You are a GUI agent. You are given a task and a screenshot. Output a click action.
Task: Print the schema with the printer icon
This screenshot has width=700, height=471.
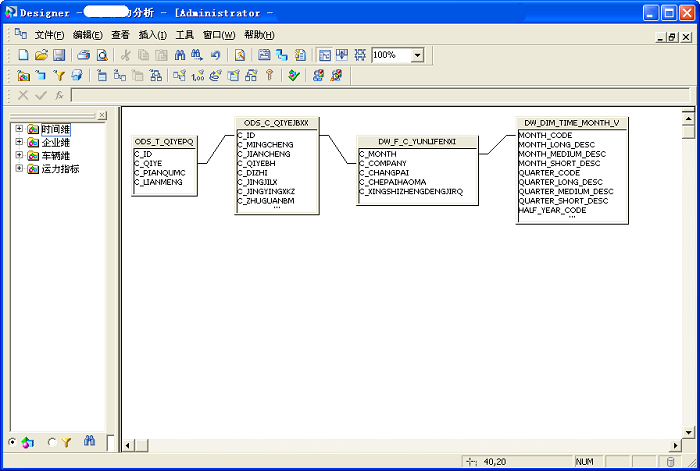[83, 55]
